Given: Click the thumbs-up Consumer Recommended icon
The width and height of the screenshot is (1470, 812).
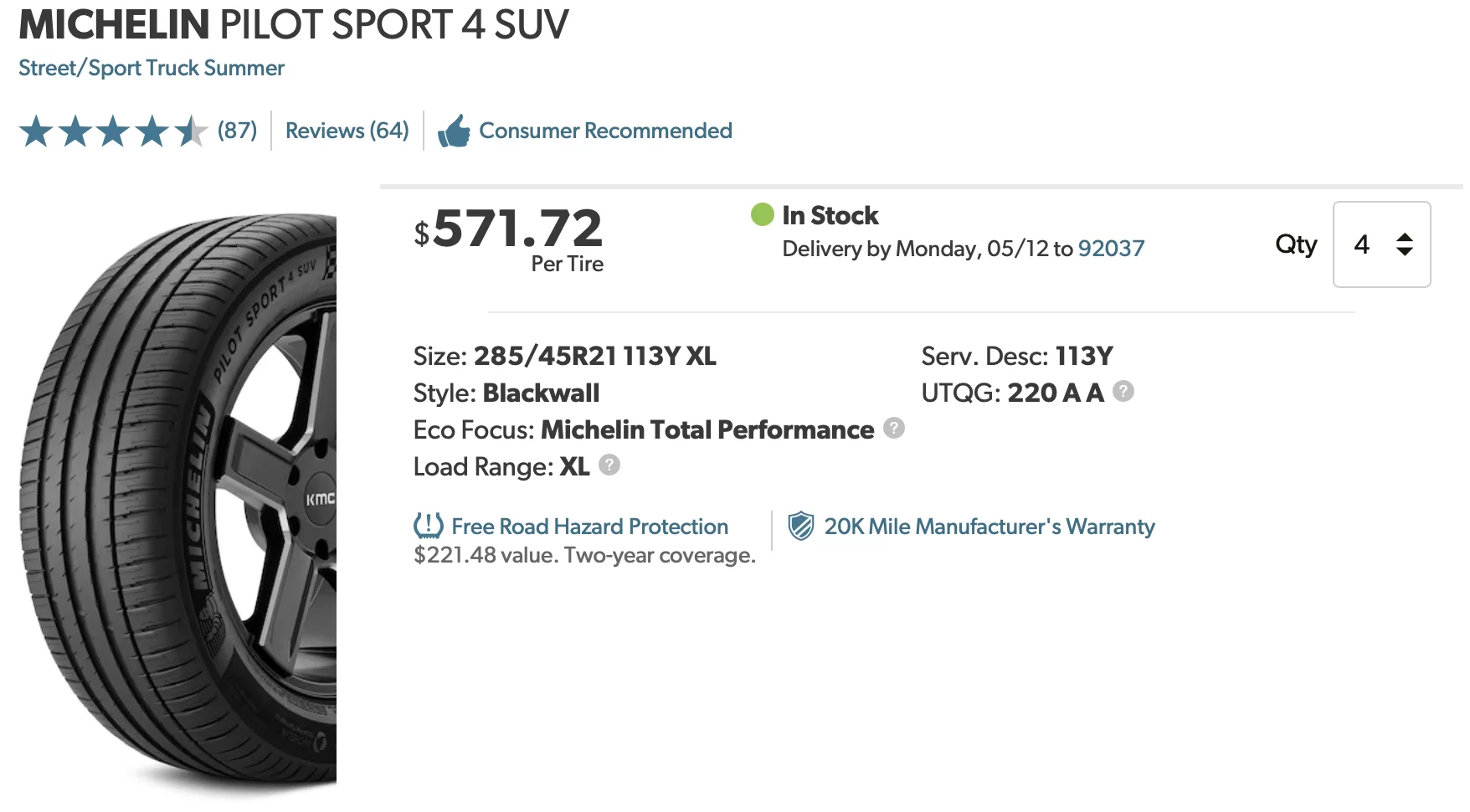Looking at the screenshot, I should click(x=454, y=131).
